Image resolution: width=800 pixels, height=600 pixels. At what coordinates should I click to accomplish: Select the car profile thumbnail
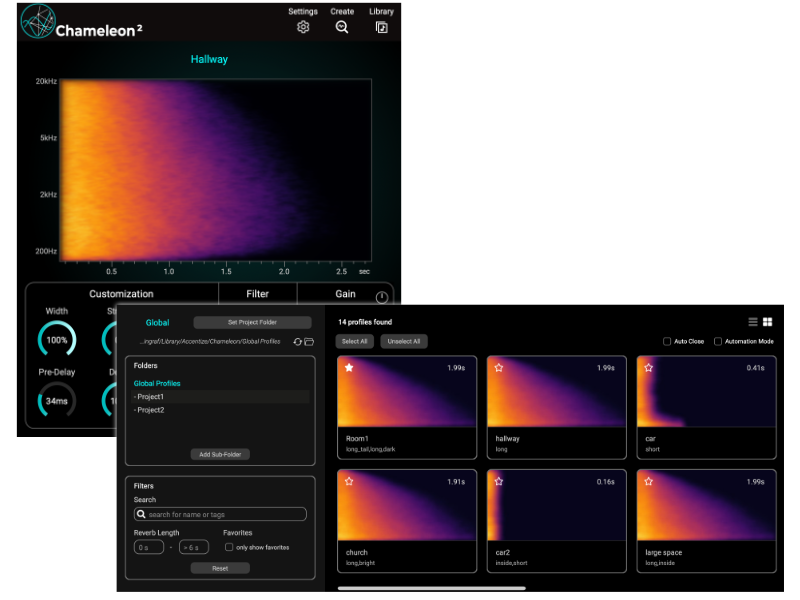706,392
